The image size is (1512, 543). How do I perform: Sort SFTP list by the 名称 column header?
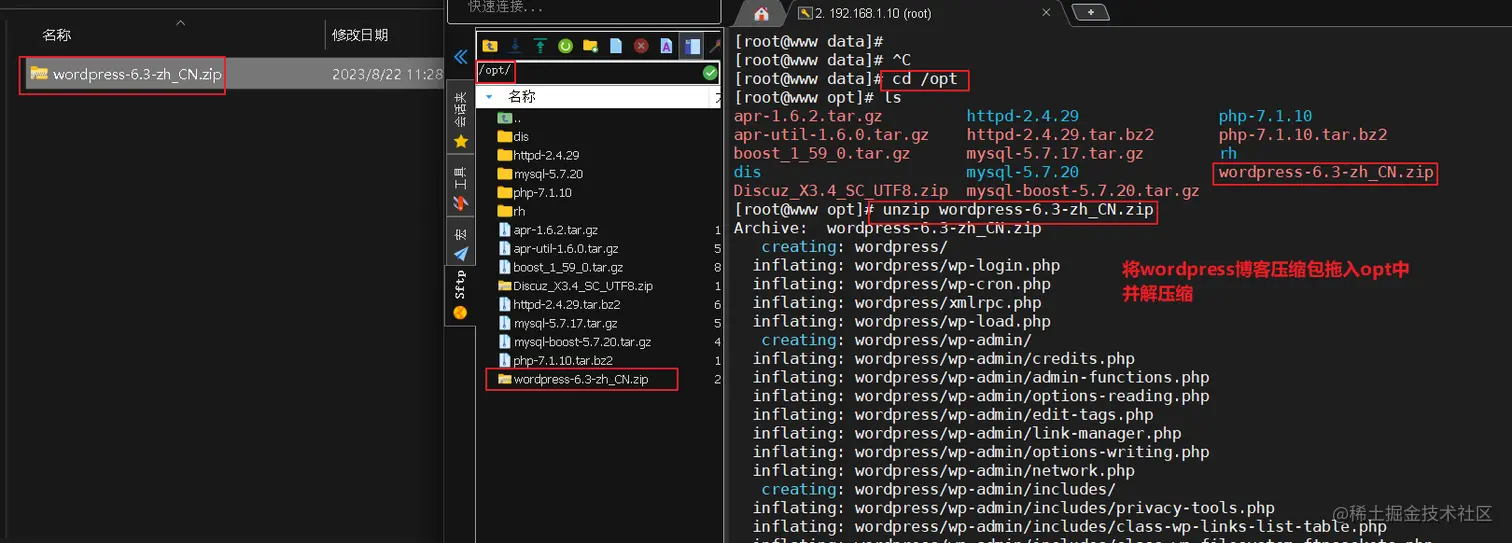pos(522,97)
